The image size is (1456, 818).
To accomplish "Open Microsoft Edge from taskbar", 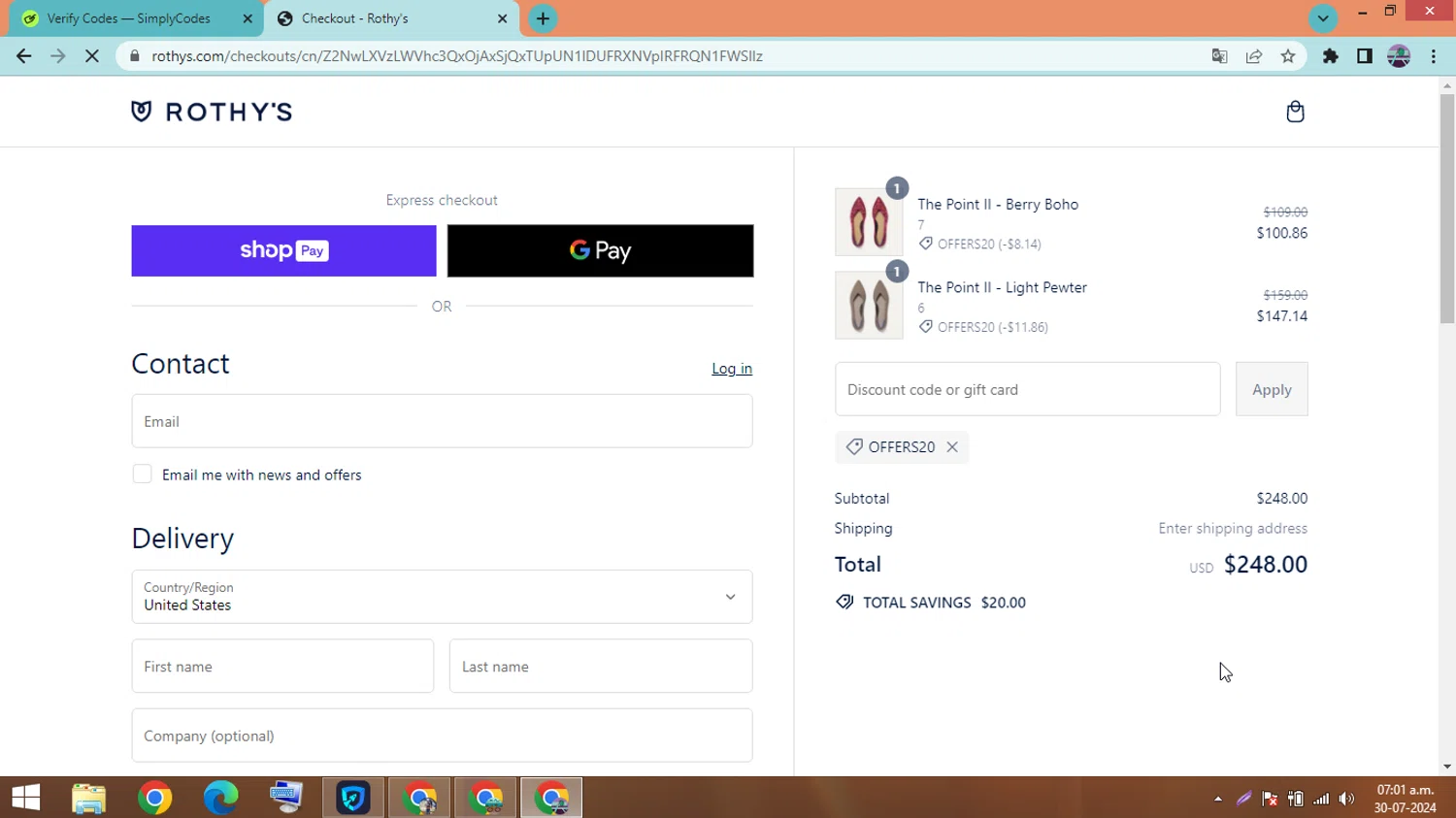I will pos(220,798).
